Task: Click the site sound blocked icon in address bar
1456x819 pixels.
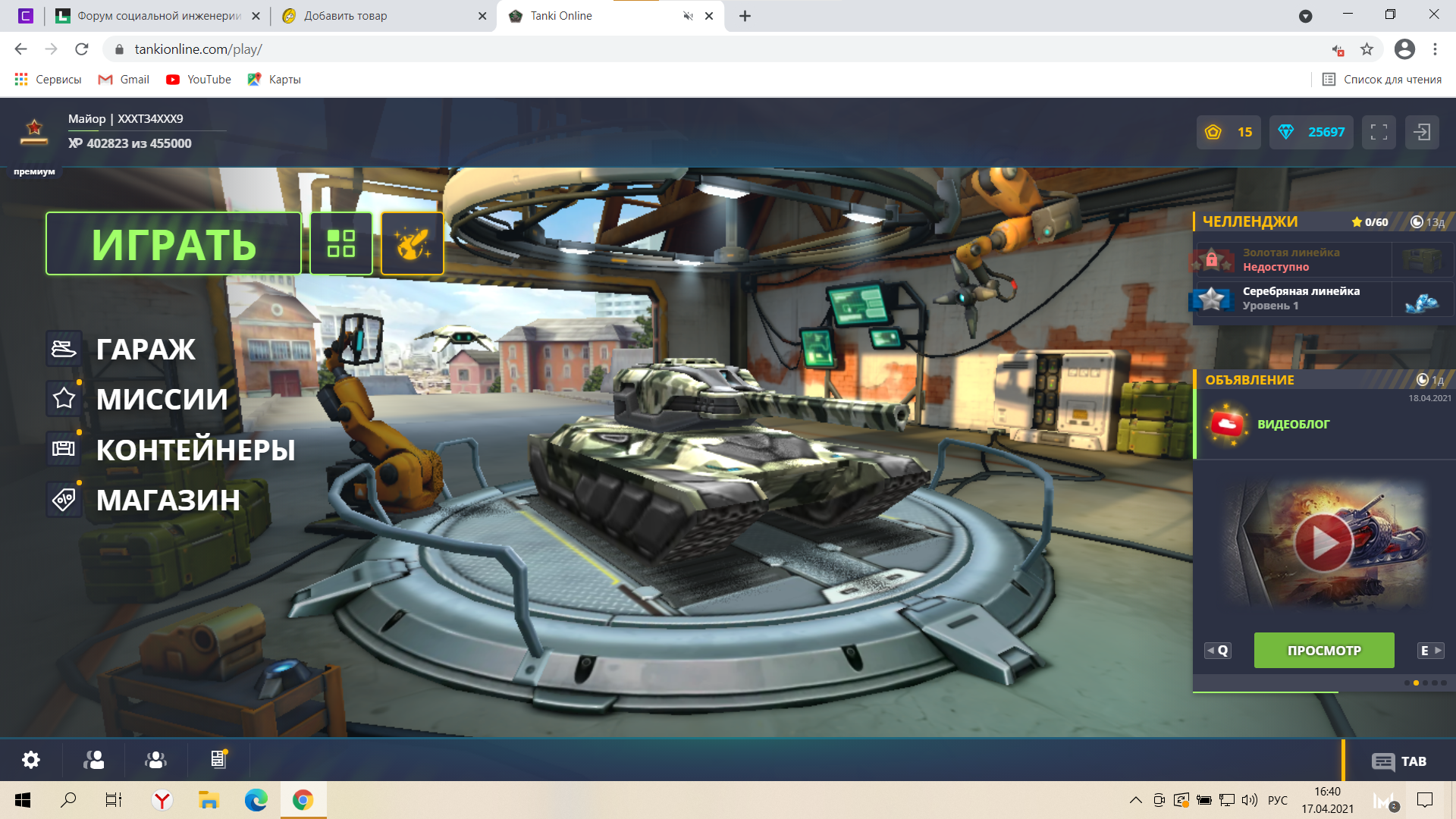Action: click(x=1338, y=50)
